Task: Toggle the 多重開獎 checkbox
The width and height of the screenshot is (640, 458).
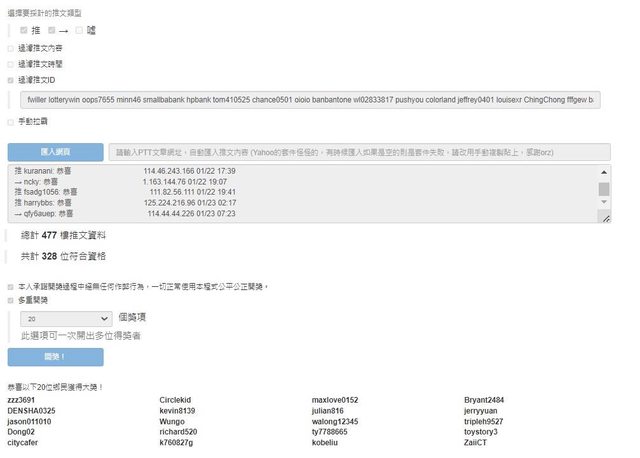Action: tap(11, 298)
